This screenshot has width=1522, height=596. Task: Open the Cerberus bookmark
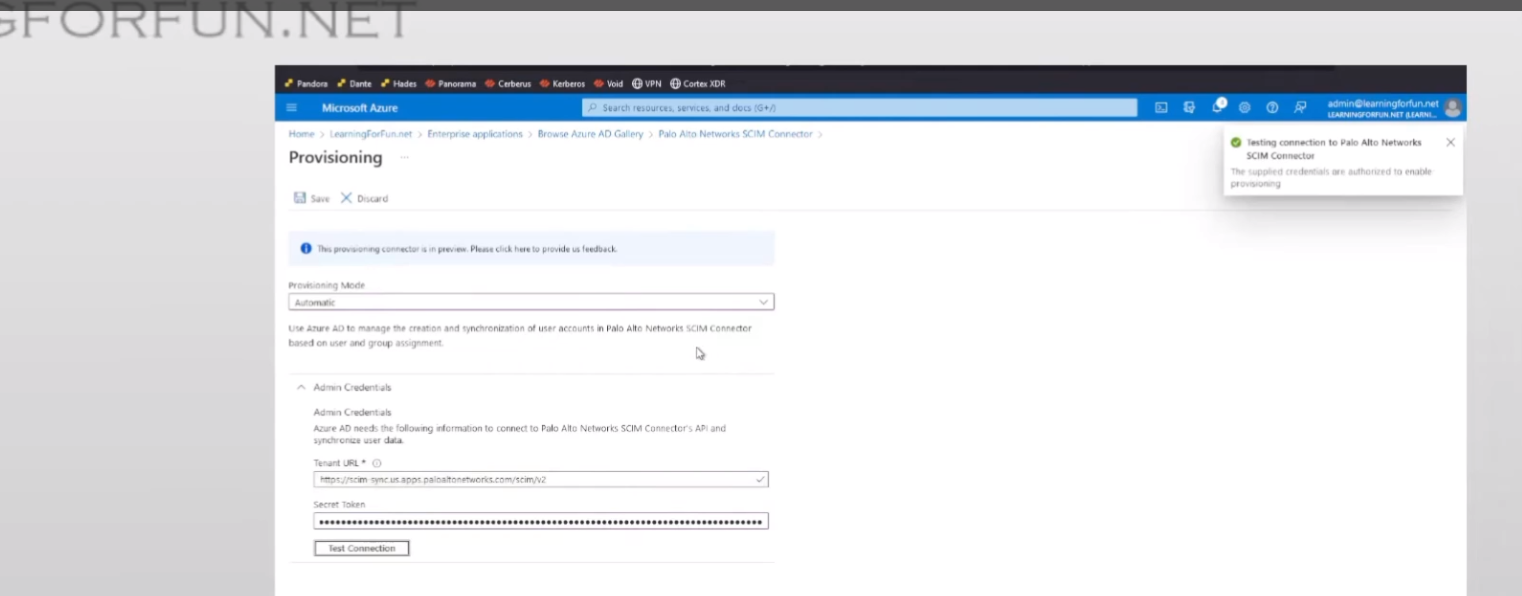click(508, 84)
